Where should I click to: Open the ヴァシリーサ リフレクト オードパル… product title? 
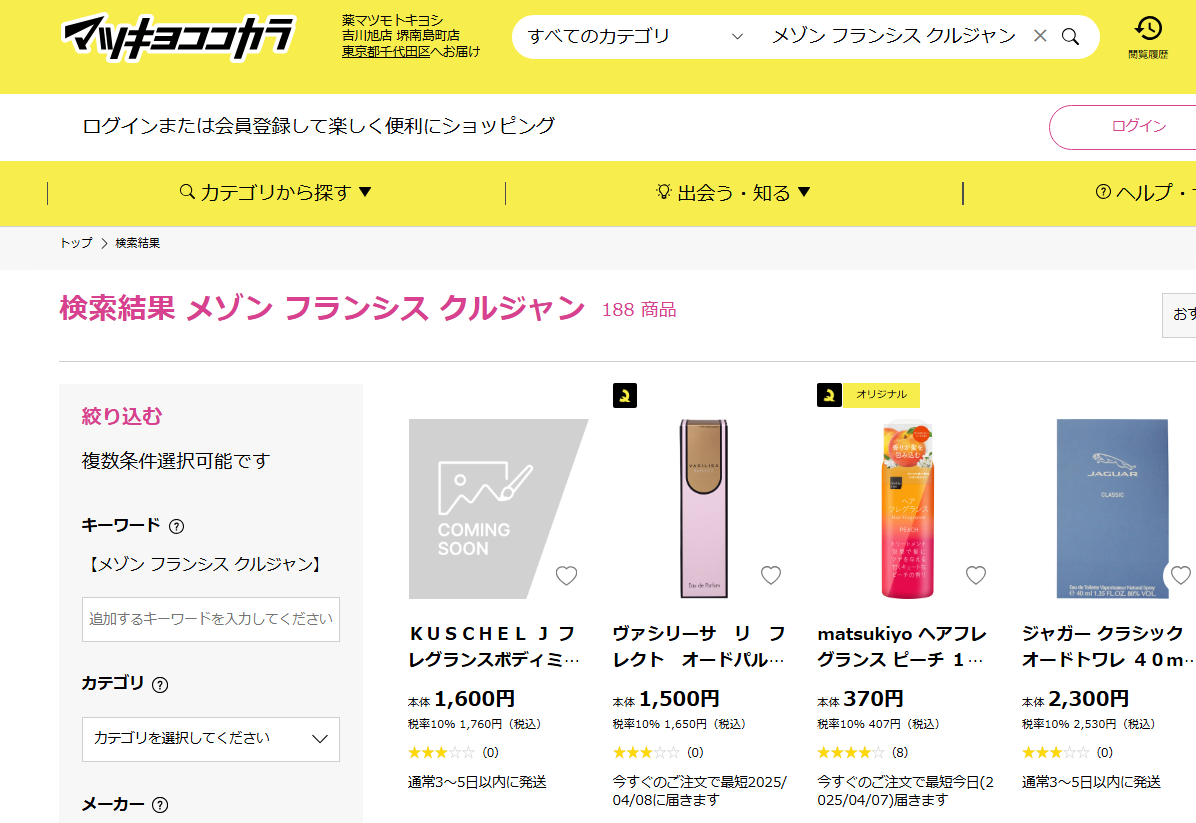click(x=699, y=647)
